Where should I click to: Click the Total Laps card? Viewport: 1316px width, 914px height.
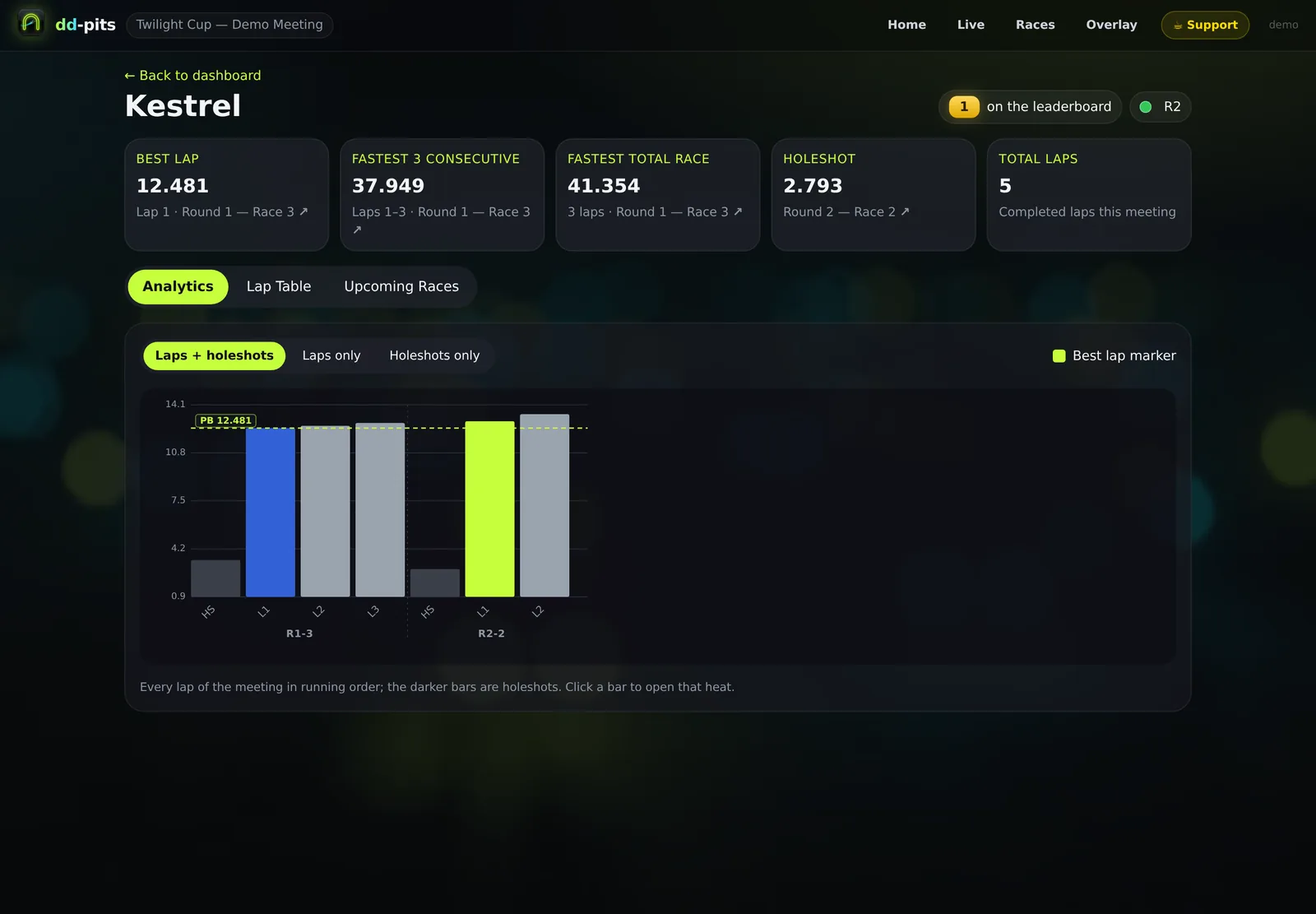point(1089,195)
